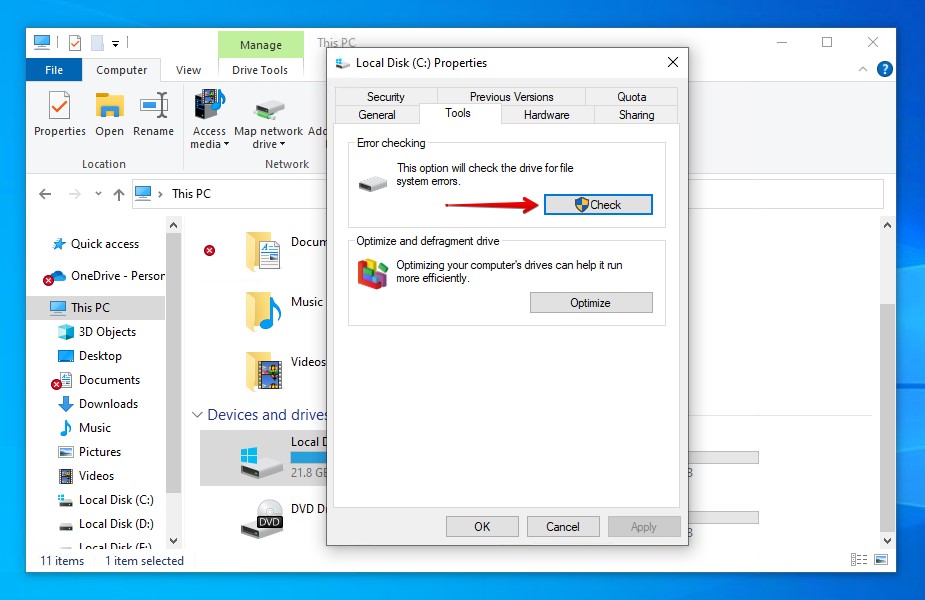Image resolution: width=925 pixels, height=600 pixels.
Task: Click the New folder quick access toolbar icon
Action: tap(97, 43)
